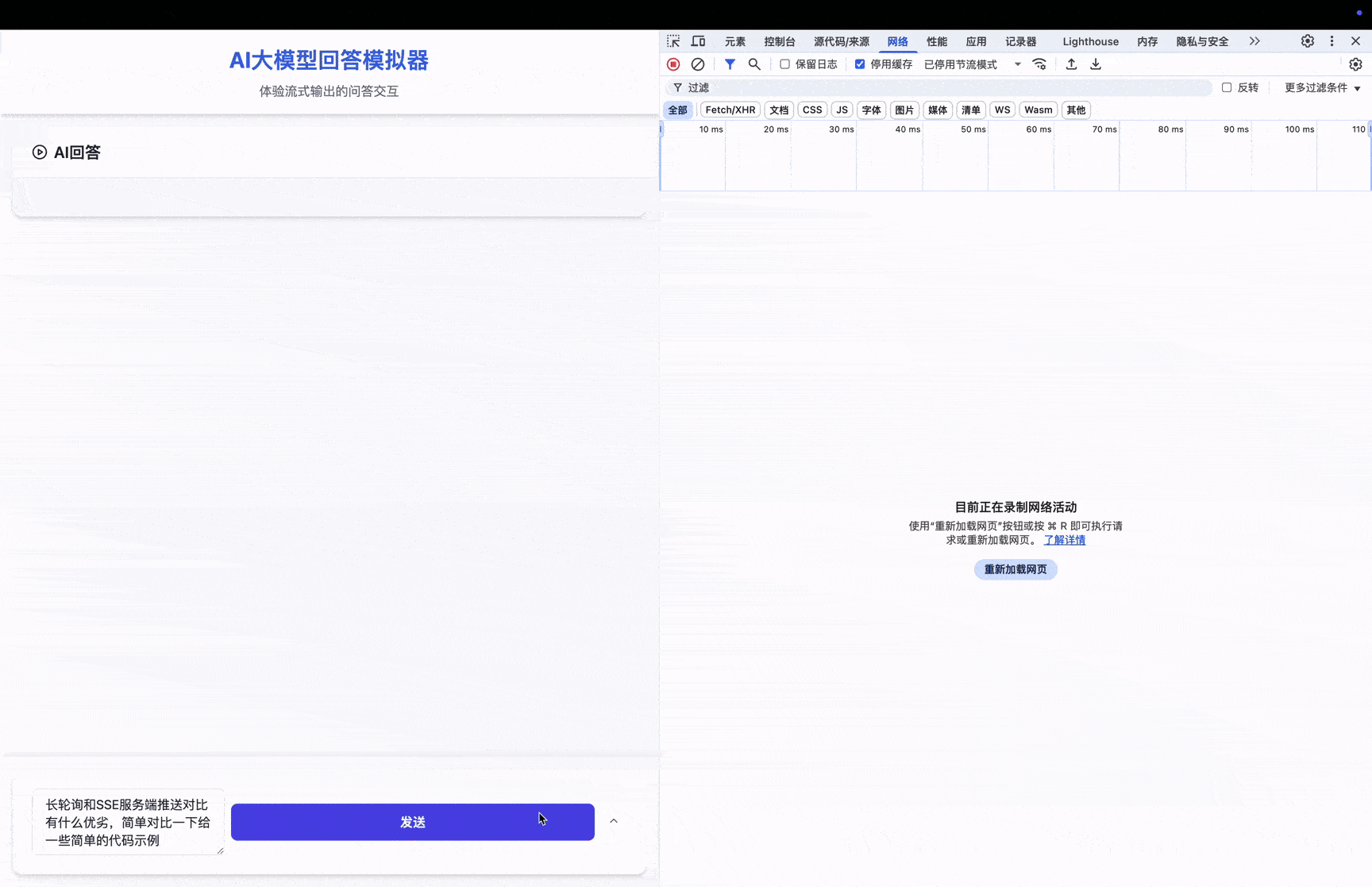The width and height of the screenshot is (1372, 887).
Task: Expand 更多过滤条件 dropdown
Action: click(x=1323, y=87)
